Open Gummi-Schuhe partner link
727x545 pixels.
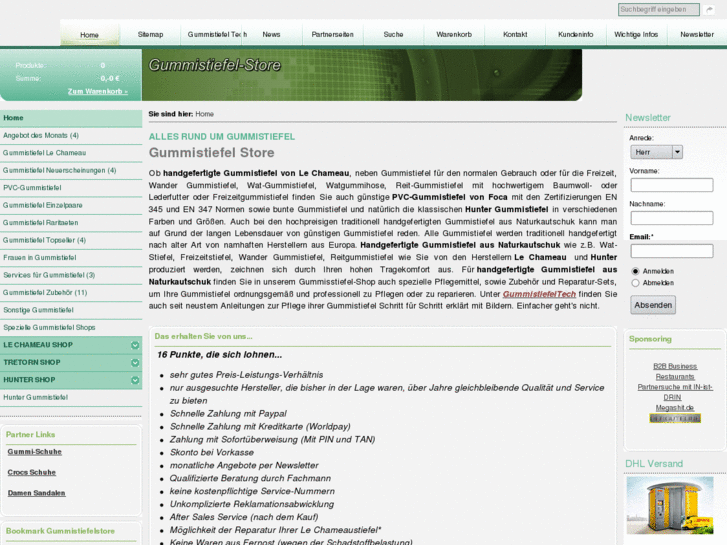(35, 452)
